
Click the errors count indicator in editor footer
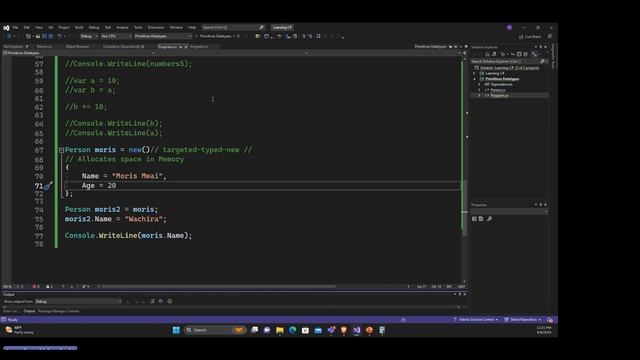(x=36, y=287)
